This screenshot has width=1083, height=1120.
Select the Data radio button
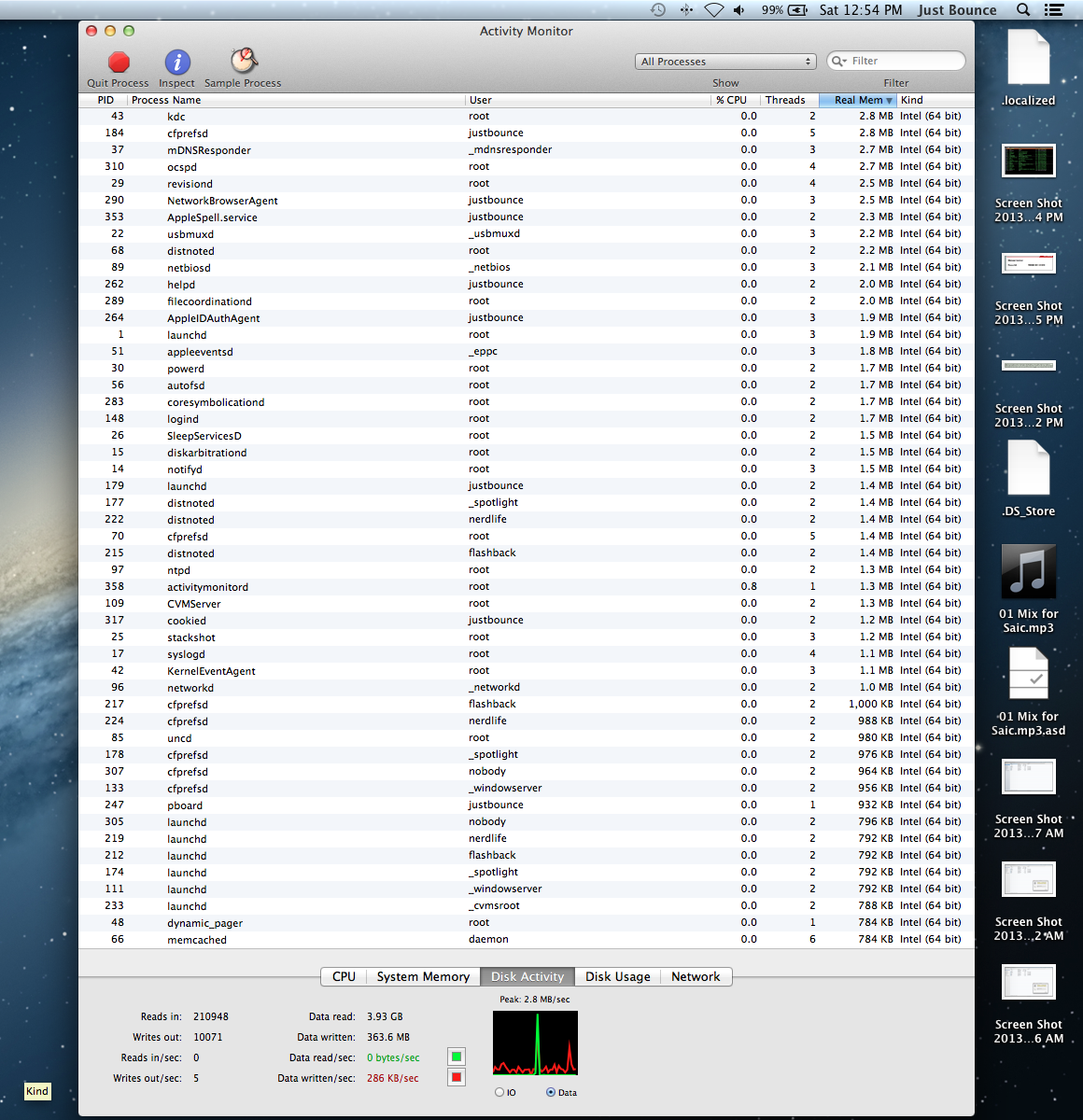[551, 1092]
